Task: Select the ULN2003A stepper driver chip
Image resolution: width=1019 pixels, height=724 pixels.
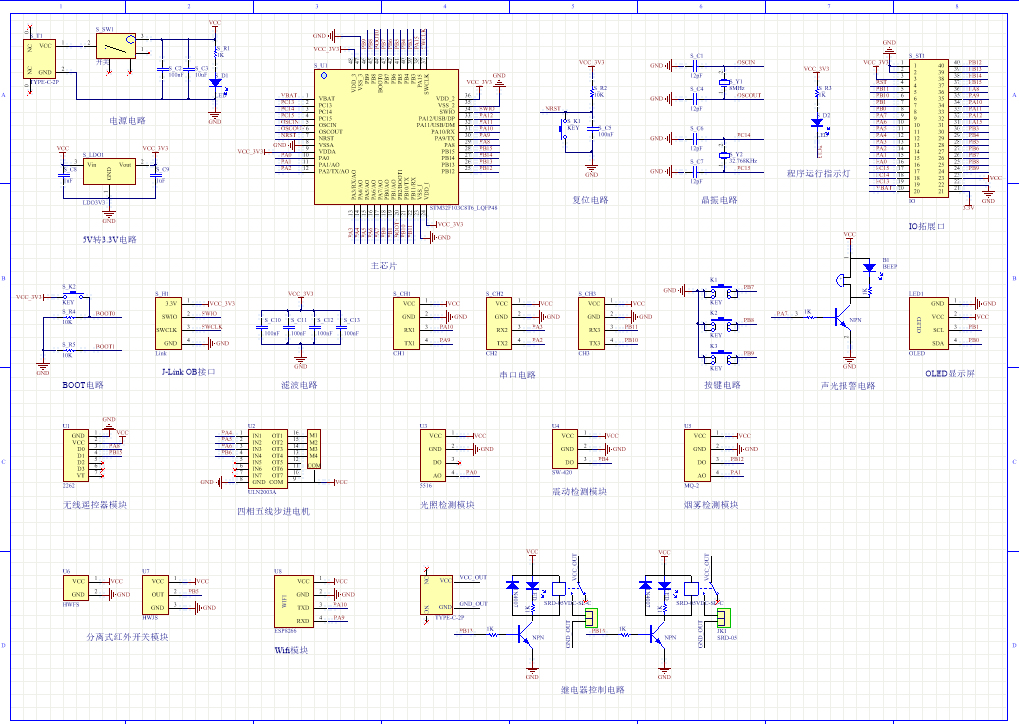Action: (267, 459)
